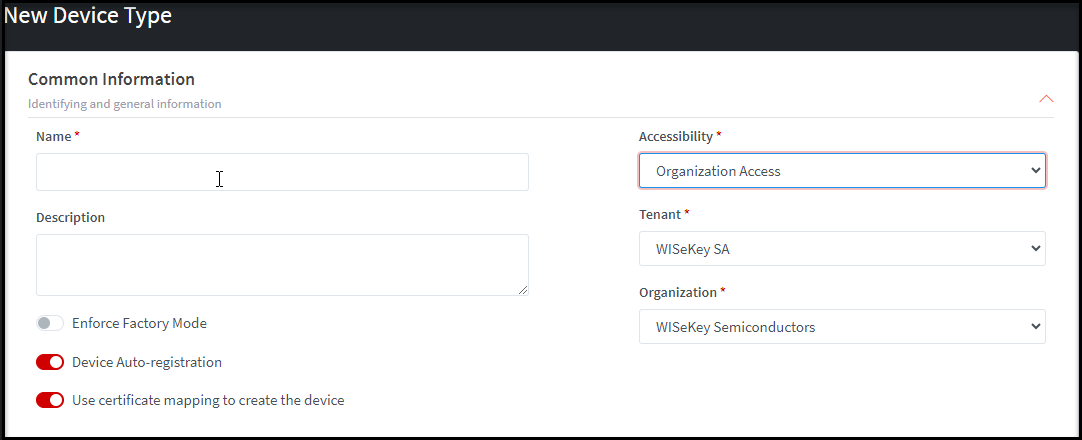Click the Accessibility field label
Screen dimensions: 1082x440
pyautogui.click(x=676, y=136)
